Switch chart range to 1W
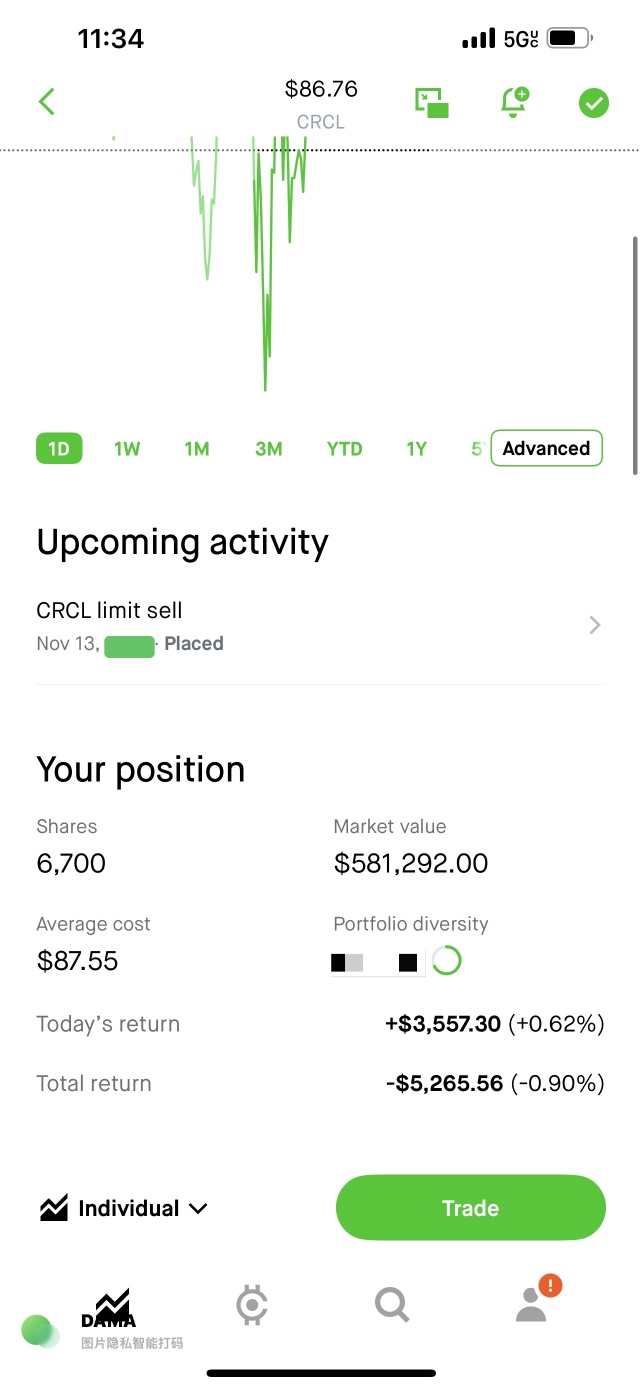This screenshot has width=642, height=1389. (127, 449)
